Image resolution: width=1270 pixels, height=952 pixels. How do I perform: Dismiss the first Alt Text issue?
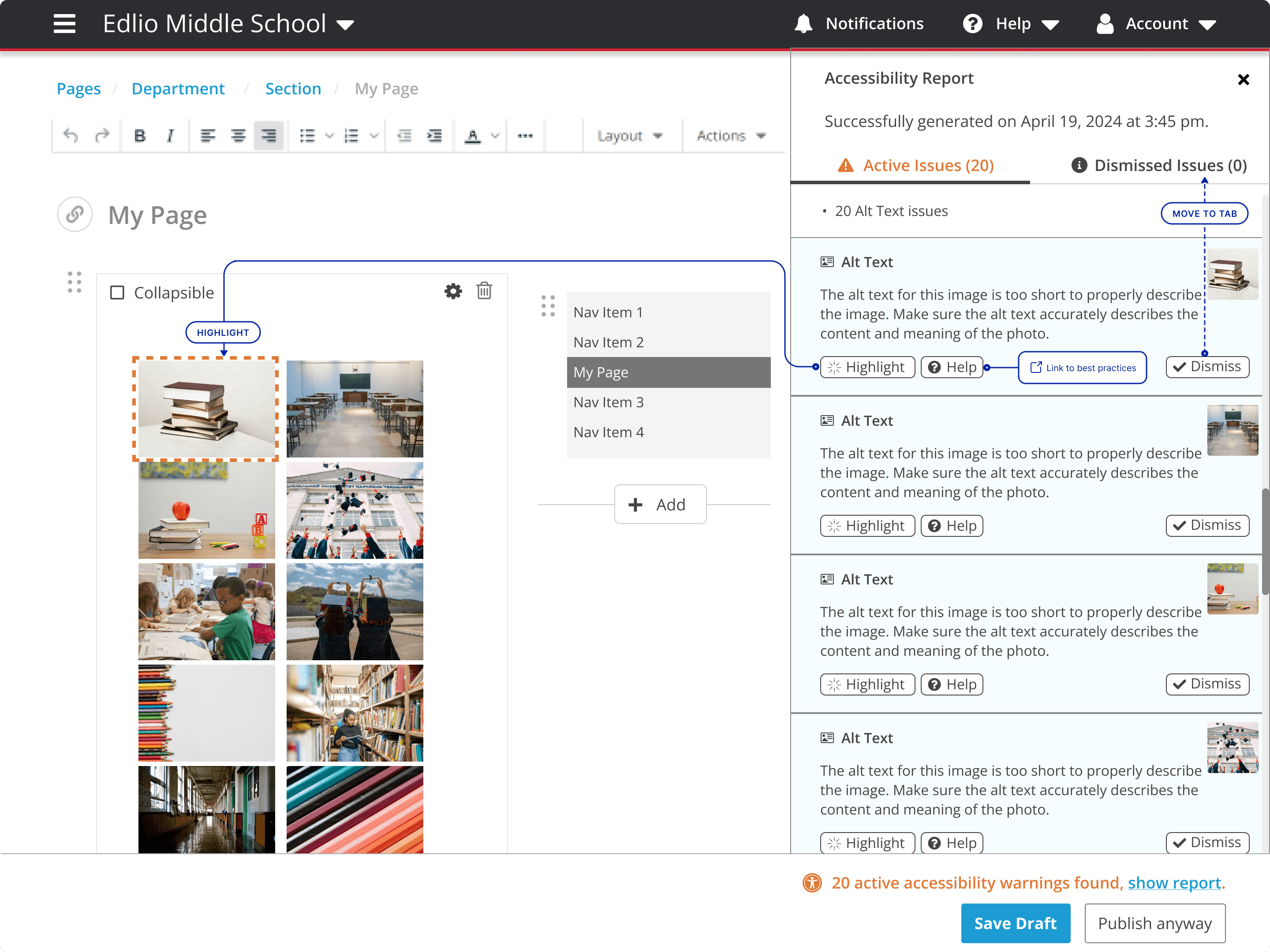(1207, 367)
